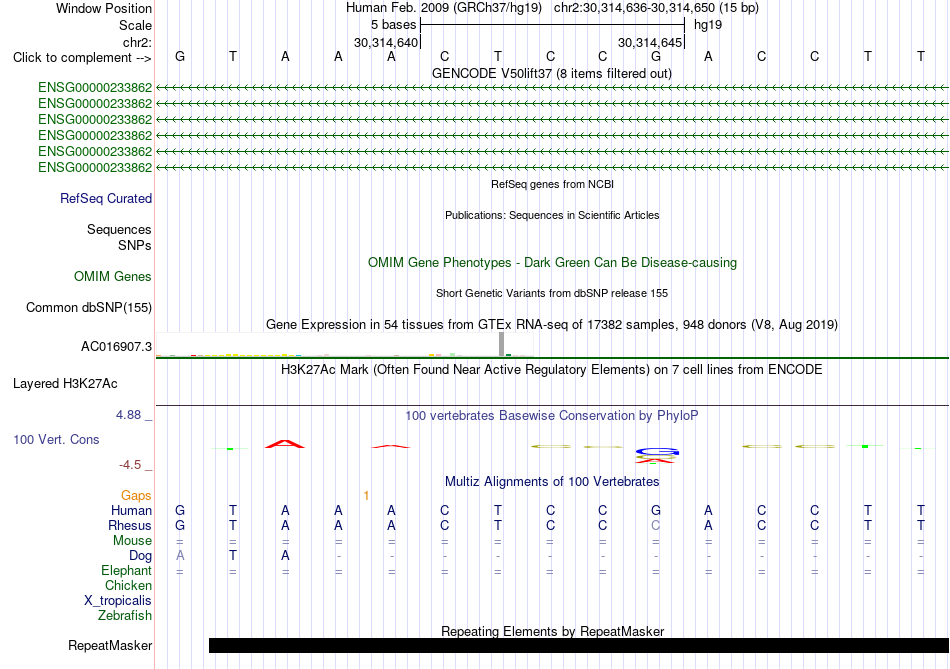Open '100 vertebrates Basewise Conservation by PhyloP' title

point(551,416)
